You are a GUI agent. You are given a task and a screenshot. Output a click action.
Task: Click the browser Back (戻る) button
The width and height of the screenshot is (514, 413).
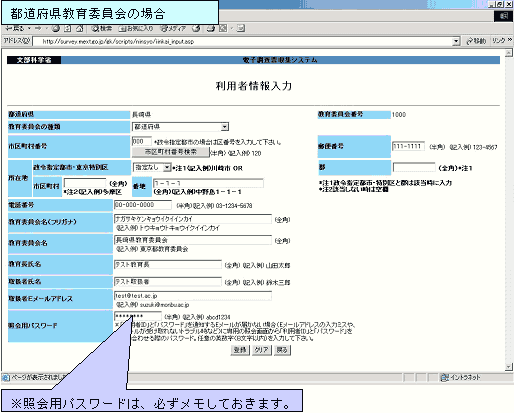[14, 29]
